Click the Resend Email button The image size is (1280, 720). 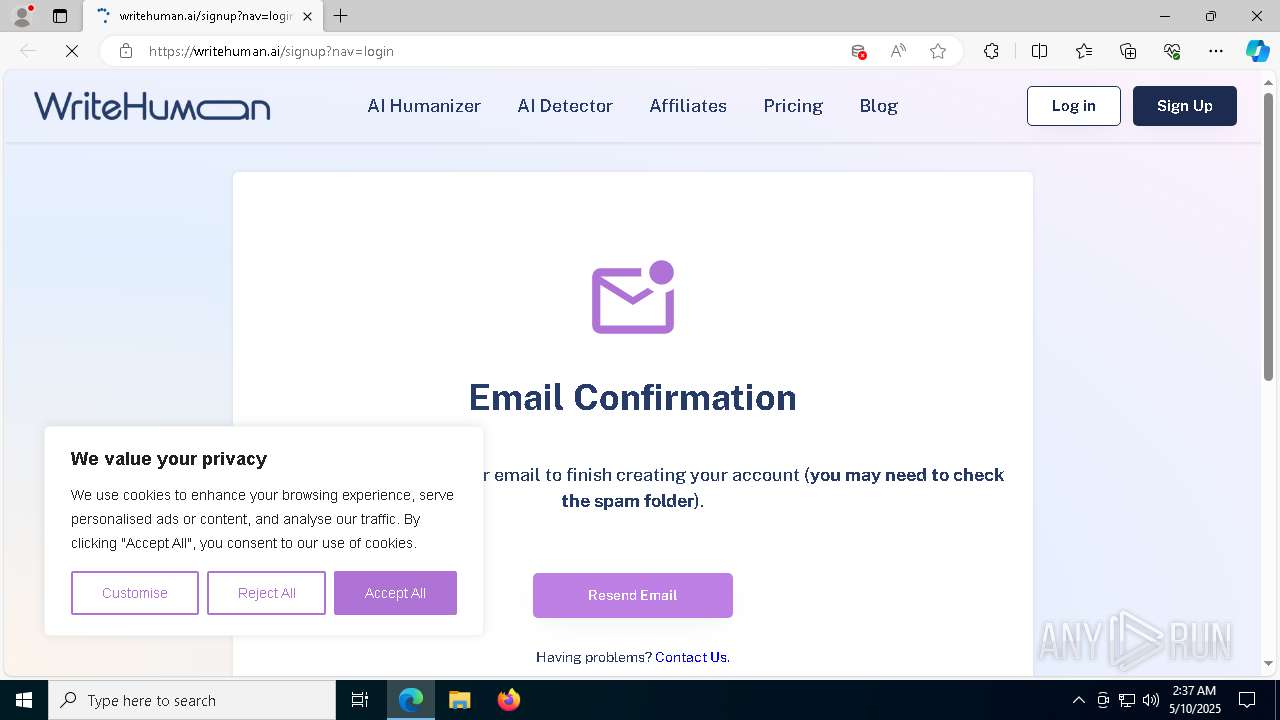tap(633, 595)
